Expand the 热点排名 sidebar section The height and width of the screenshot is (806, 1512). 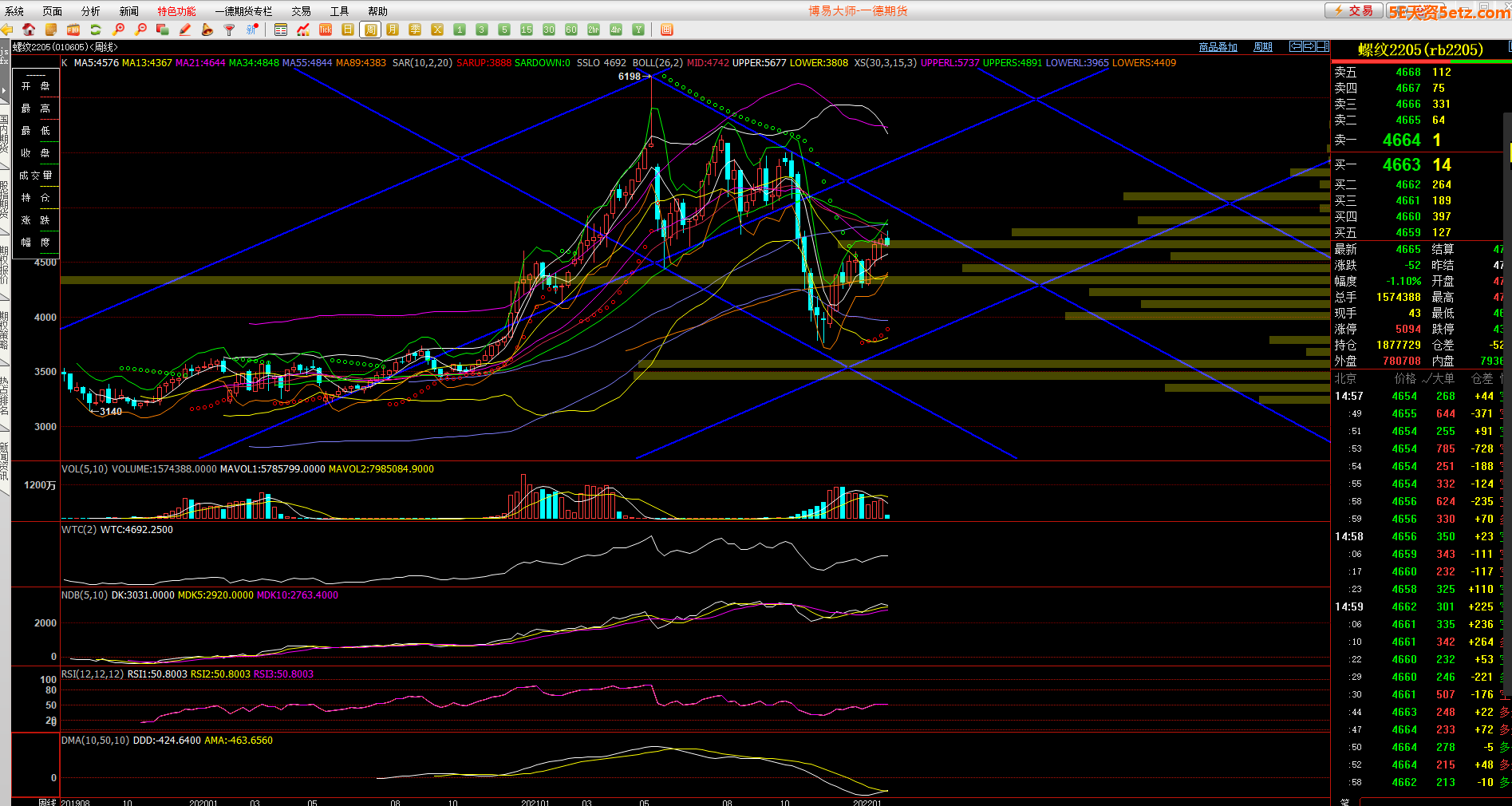(x=5, y=395)
